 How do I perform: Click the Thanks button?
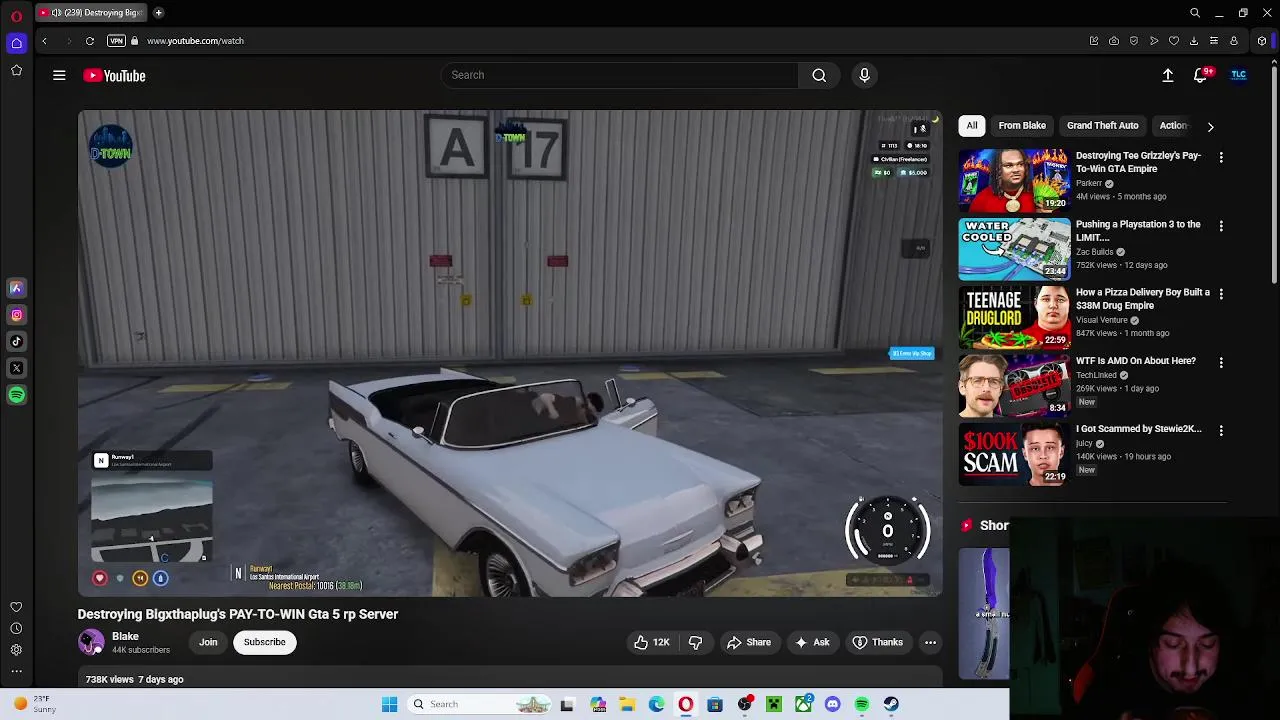pos(877,642)
